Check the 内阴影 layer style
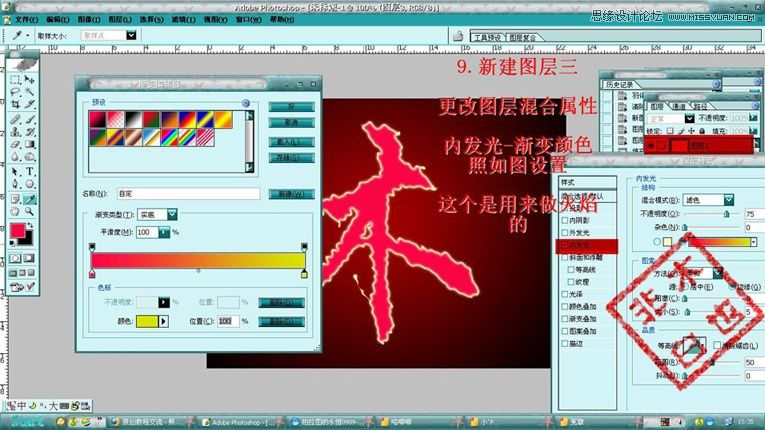Image resolution: width=765 pixels, height=430 pixels. 565,221
